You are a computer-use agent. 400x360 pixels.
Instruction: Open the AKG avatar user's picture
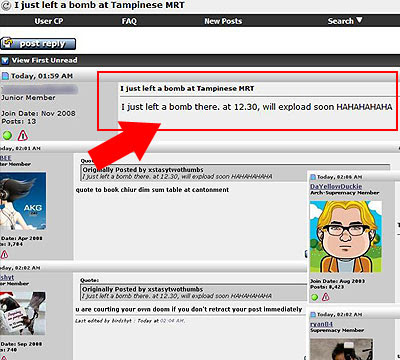click(23, 201)
